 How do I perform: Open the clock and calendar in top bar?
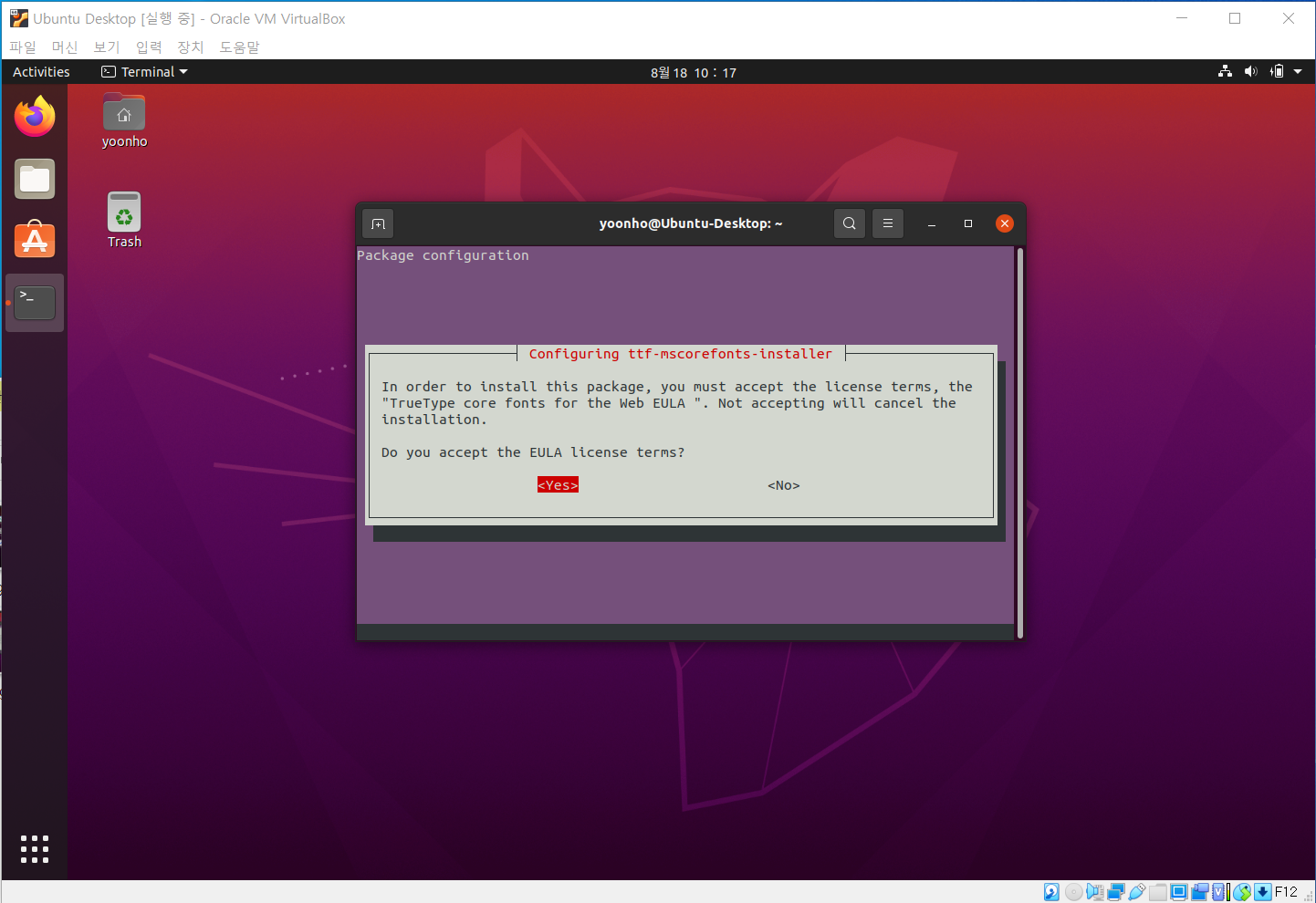(693, 72)
